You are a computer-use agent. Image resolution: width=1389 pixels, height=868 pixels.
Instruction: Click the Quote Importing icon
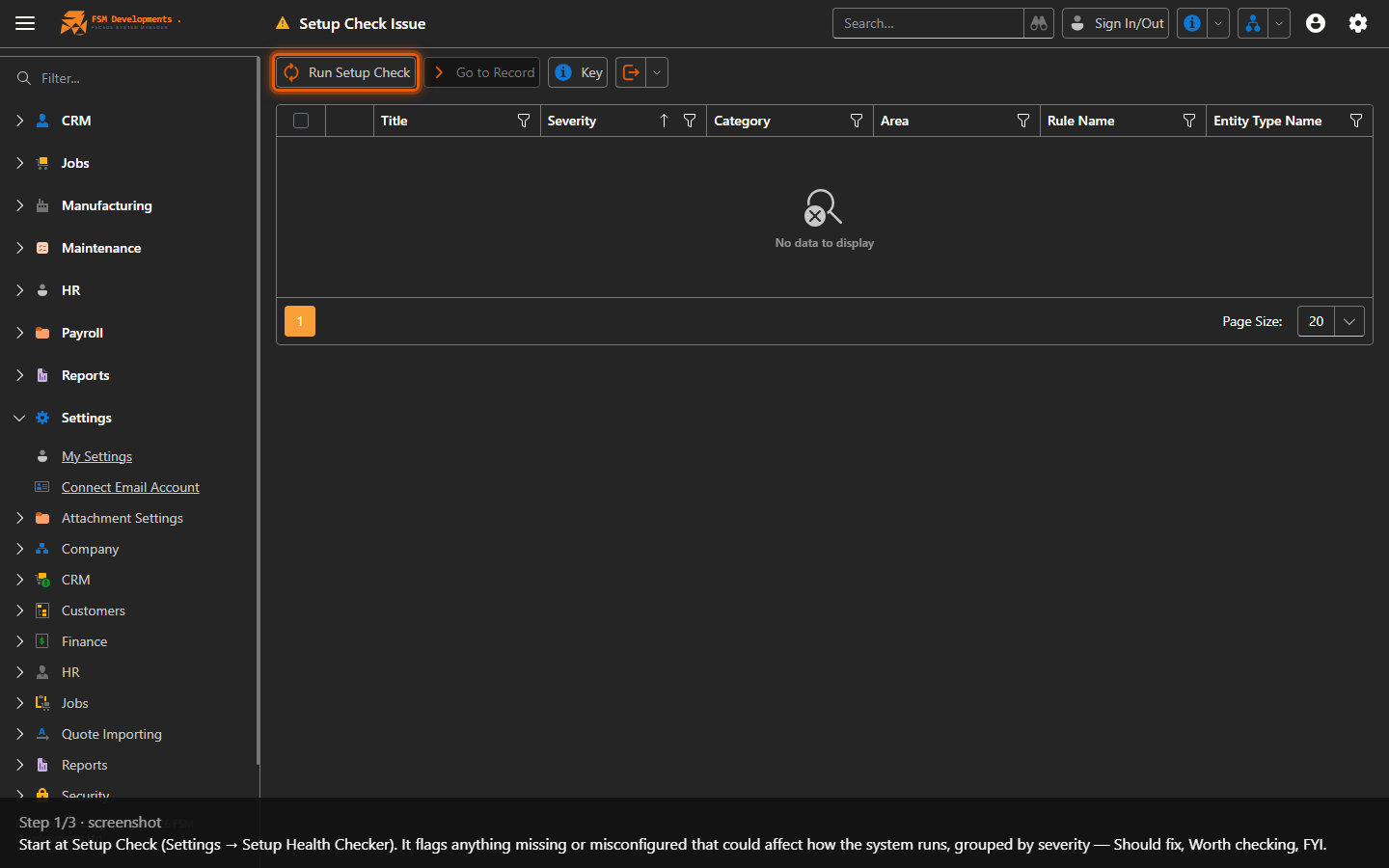[42, 734]
